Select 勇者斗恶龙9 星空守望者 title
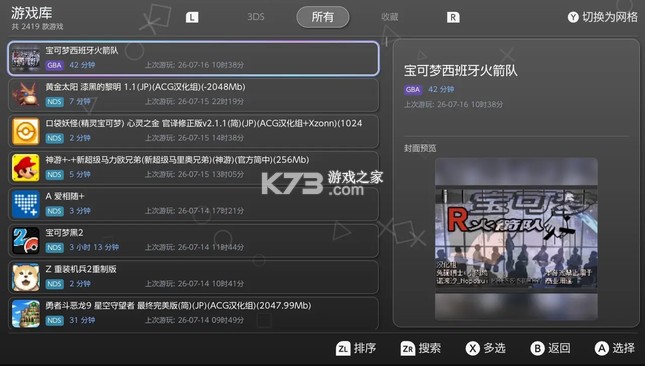The height and width of the screenshot is (366, 645). (x=178, y=306)
